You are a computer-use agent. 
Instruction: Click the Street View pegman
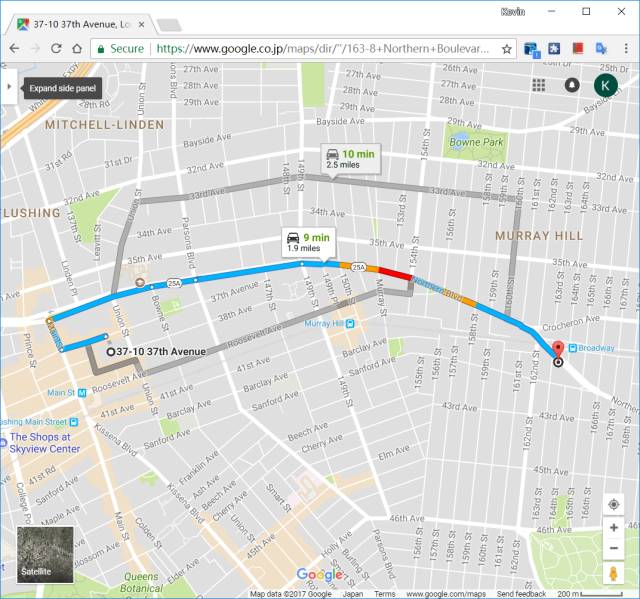[x=613, y=573]
